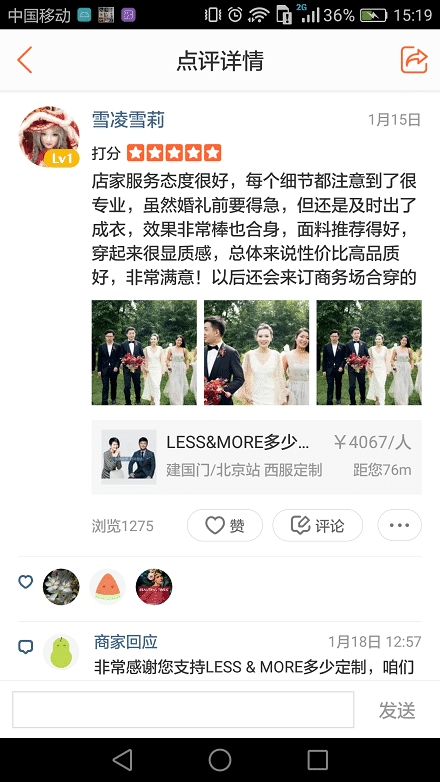Tap reviewer avatar with Lv1 badge
Viewport: 440px width, 782px height.
49,136
